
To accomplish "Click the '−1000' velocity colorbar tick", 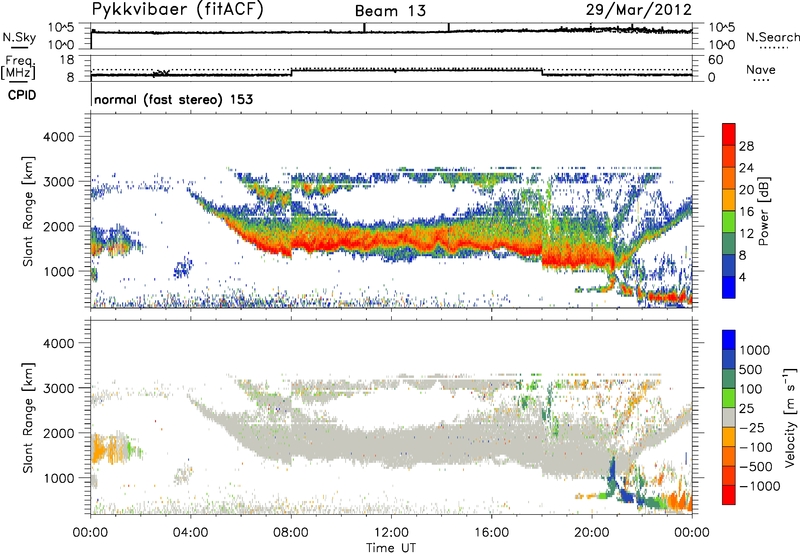I will point(759,486).
